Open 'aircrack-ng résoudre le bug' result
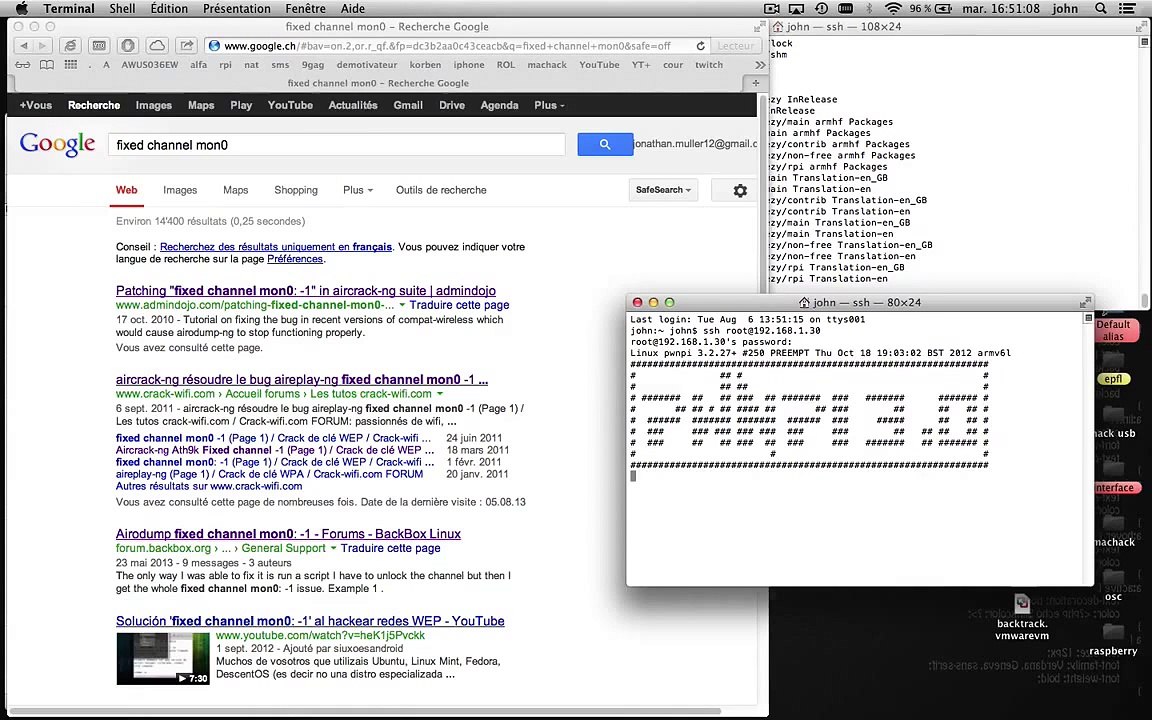The image size is (1152, 720). [x=302, y=380]
